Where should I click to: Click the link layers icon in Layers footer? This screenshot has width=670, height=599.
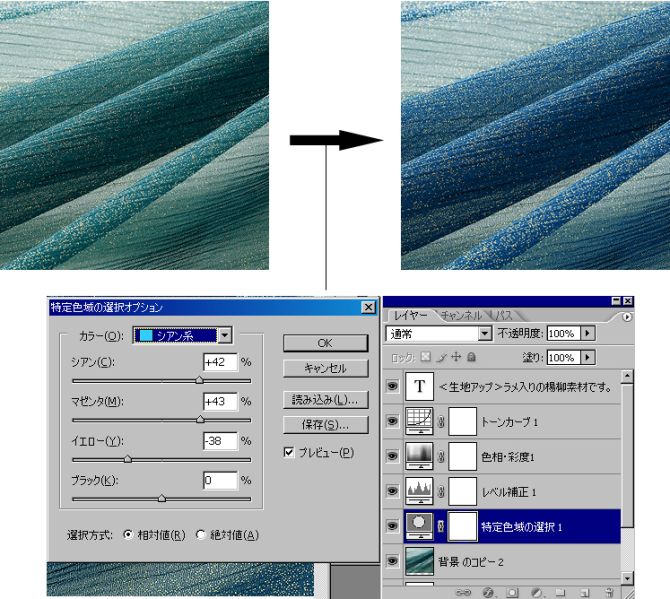coord(464,592)
